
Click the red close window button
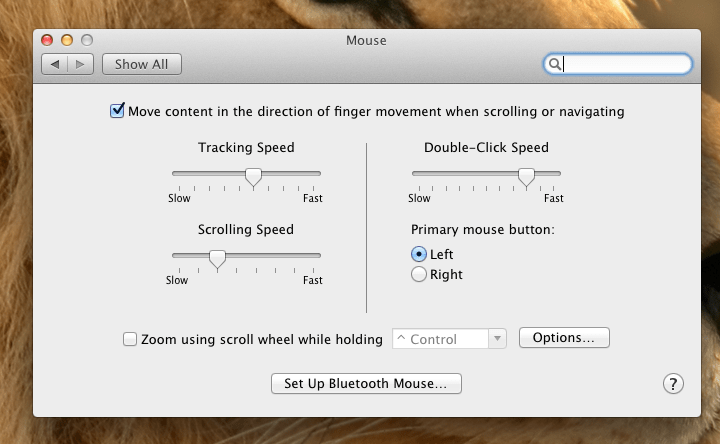click(47, 41)
